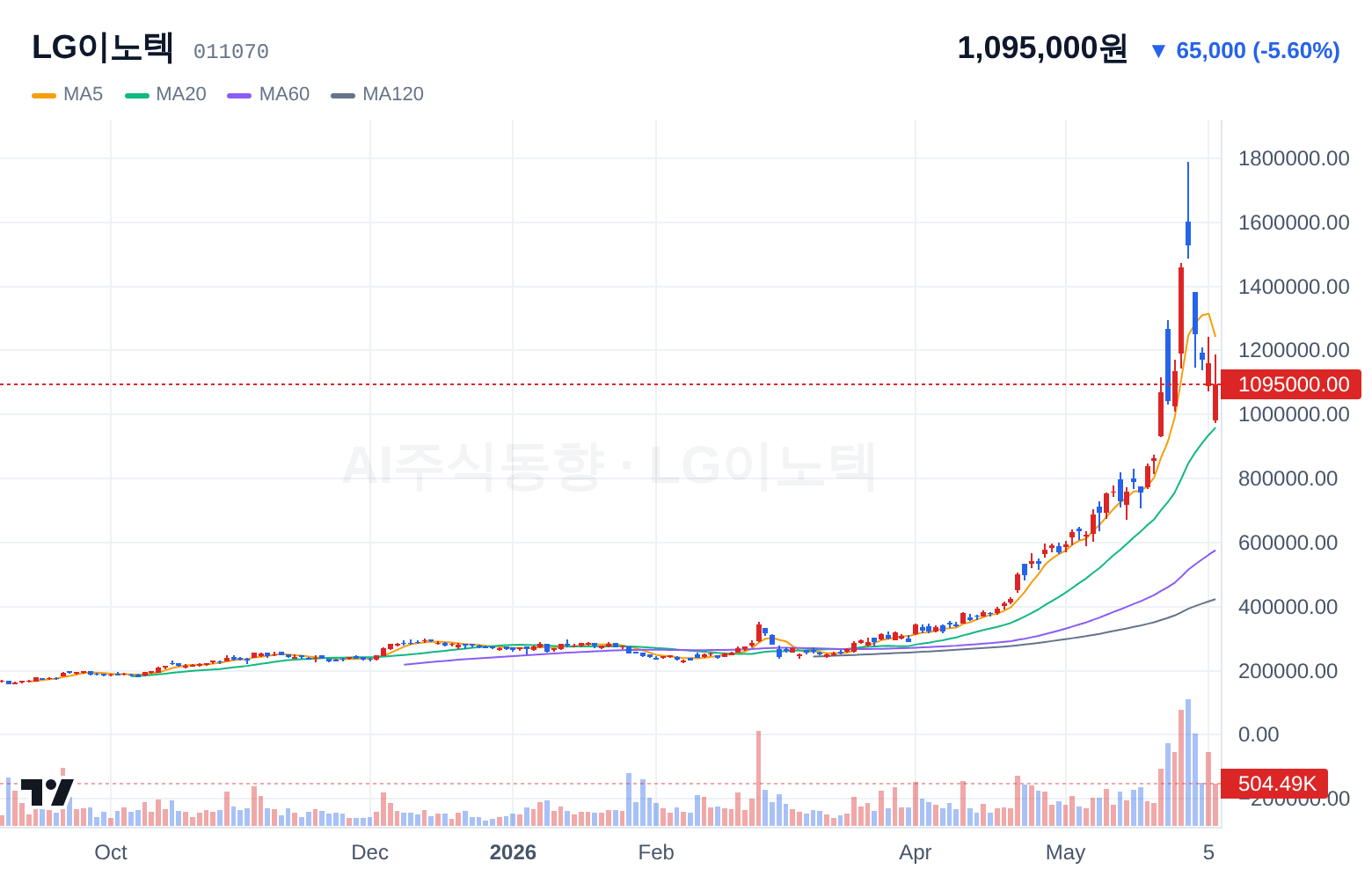Click the purple MA60 legend swatch
The image size is (1372, 876).
click(239, 95)
